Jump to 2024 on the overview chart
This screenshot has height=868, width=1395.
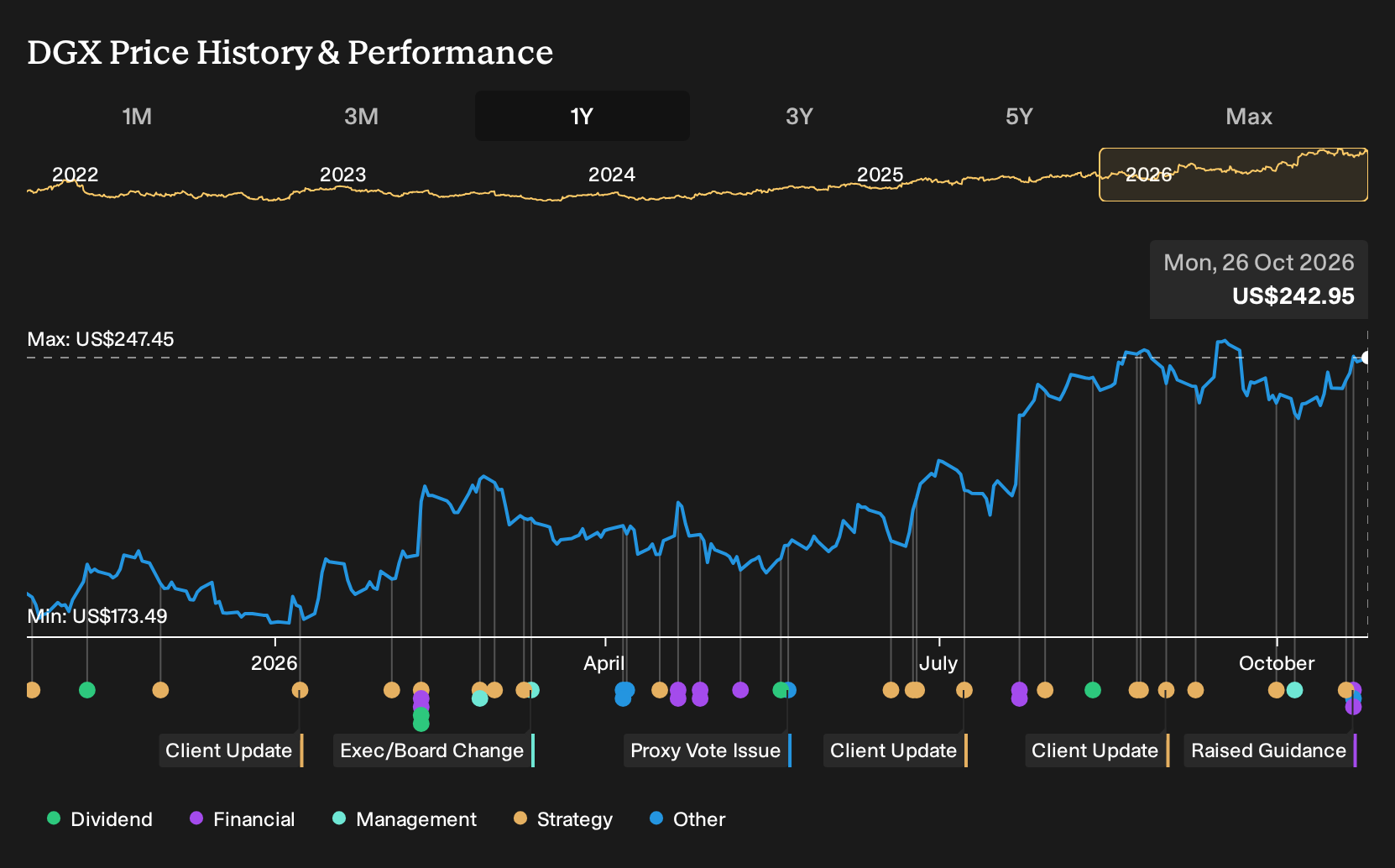(x=611, y=175)
